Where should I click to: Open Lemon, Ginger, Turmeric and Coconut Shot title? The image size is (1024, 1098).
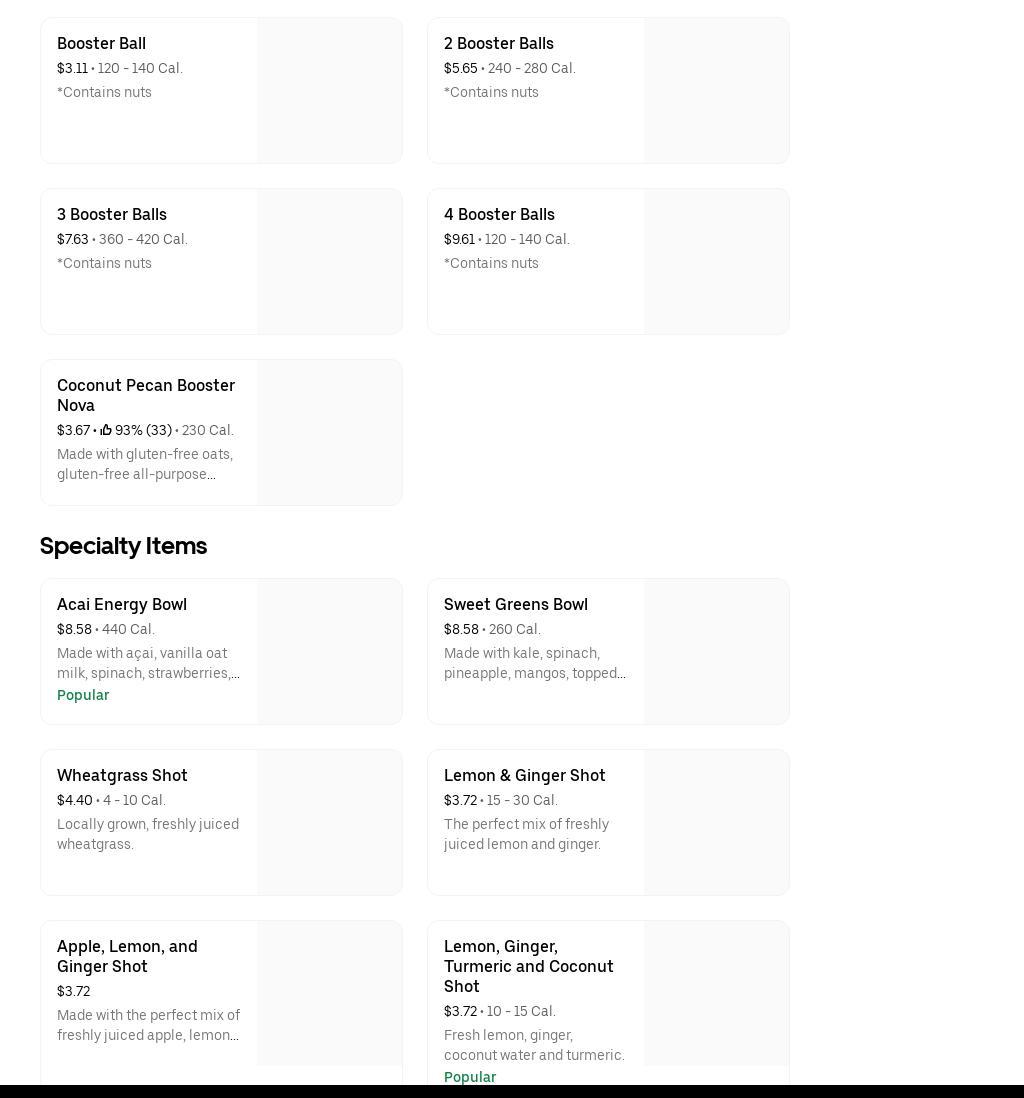(x=528, y=966)
